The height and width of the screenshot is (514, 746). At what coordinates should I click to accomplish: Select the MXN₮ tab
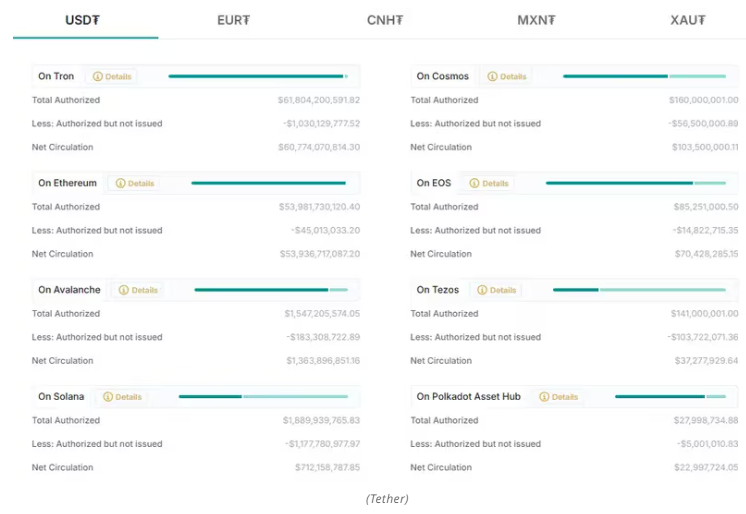coord(536,20)
